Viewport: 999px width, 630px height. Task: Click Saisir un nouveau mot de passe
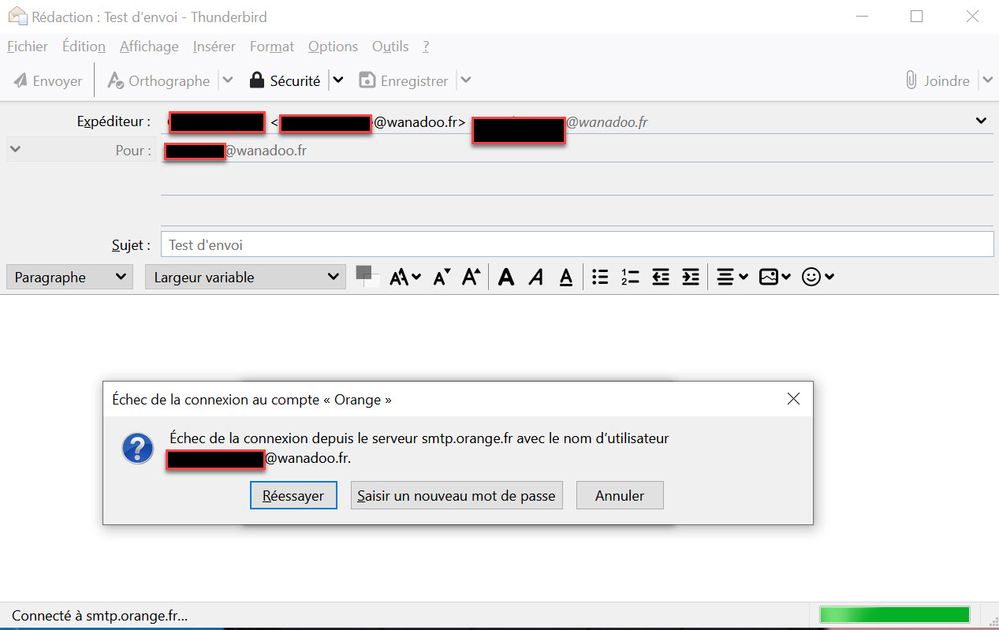456,495
